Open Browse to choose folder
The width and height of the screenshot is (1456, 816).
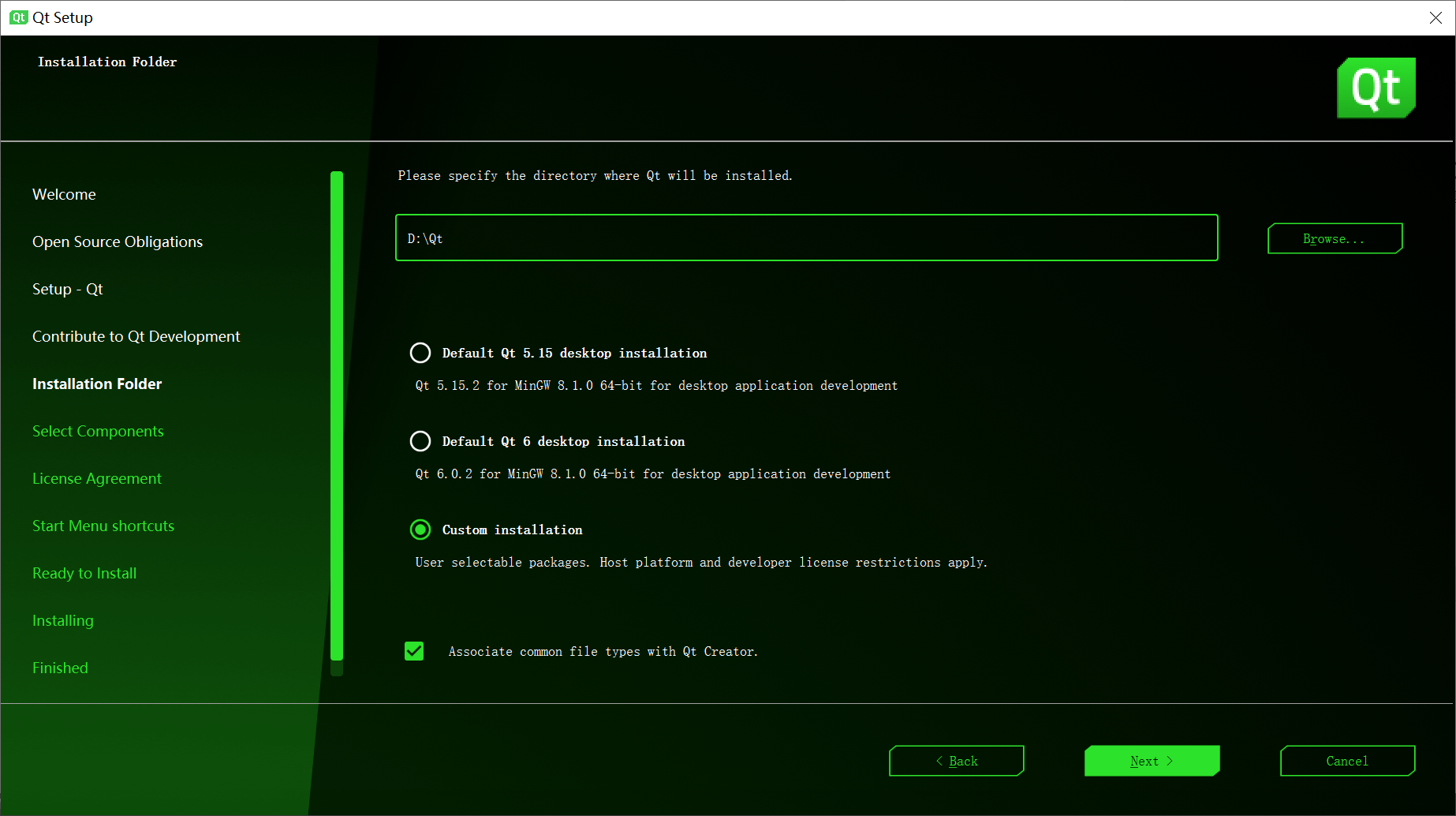coord(1335,238)
